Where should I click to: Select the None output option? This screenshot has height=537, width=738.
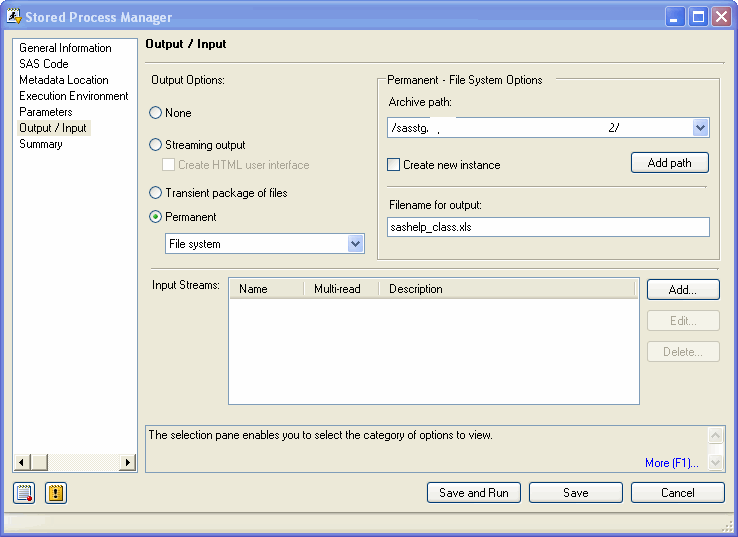point(155,113)
